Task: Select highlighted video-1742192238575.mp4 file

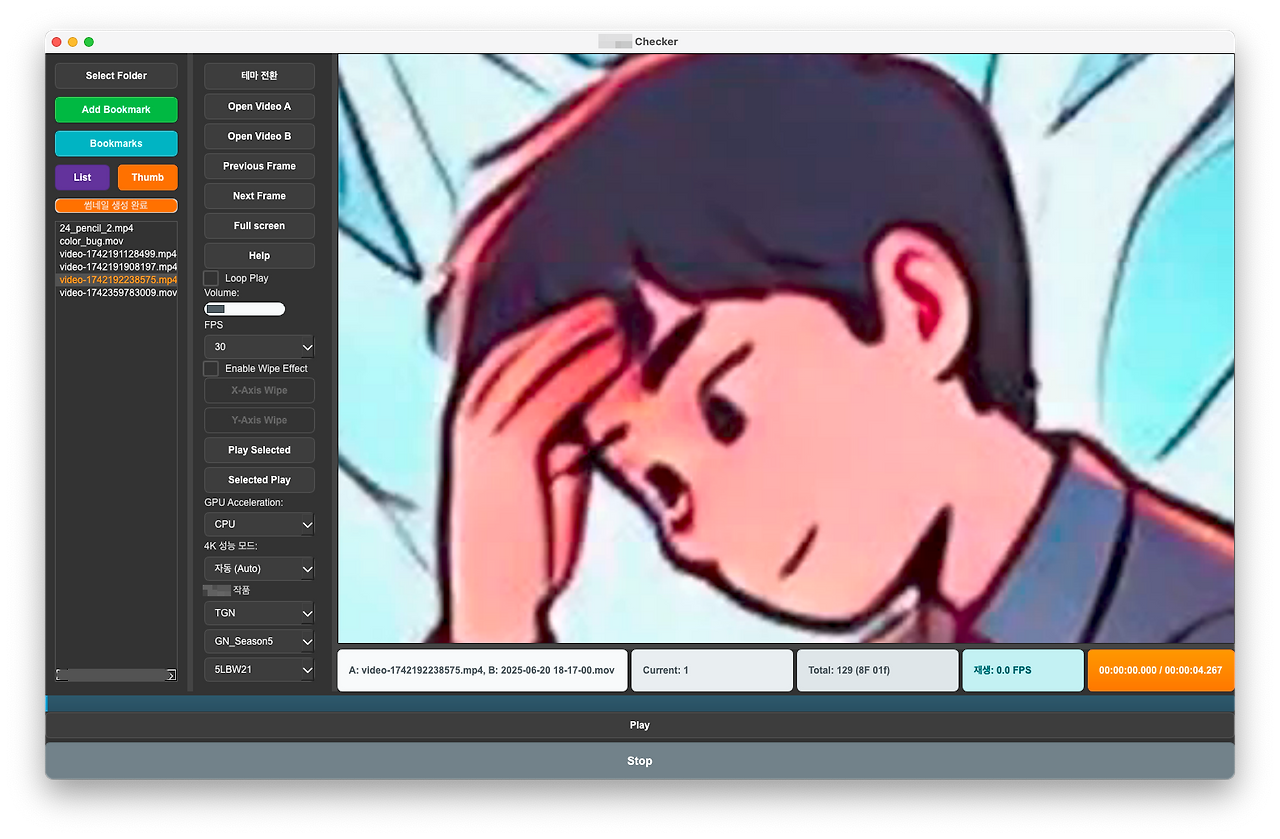Action: (118, 280)
